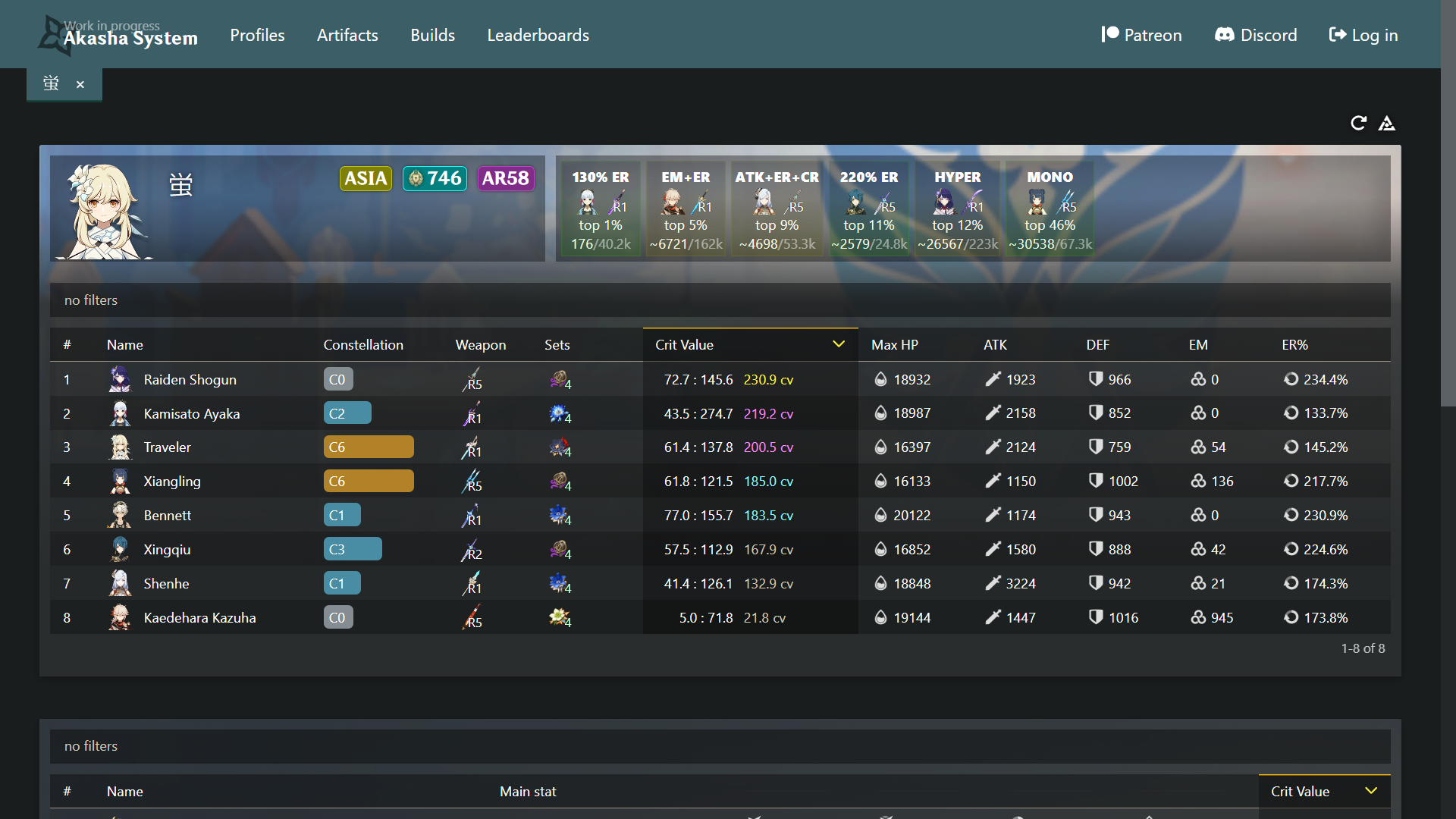Click Xingqiu avatar icon
The image size is (1456, 819).
tap(120, 549)
